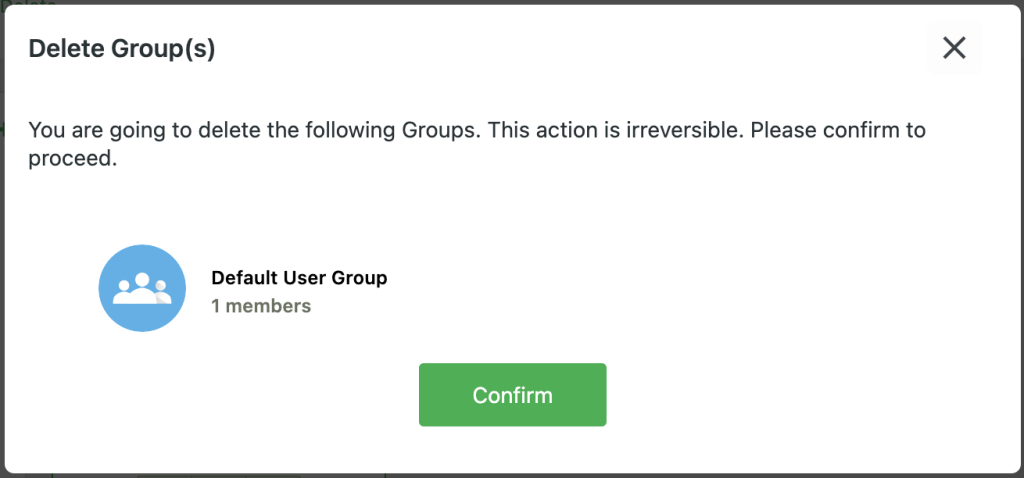
Task: Select the Default User Group name
Action: click(299, 278)
